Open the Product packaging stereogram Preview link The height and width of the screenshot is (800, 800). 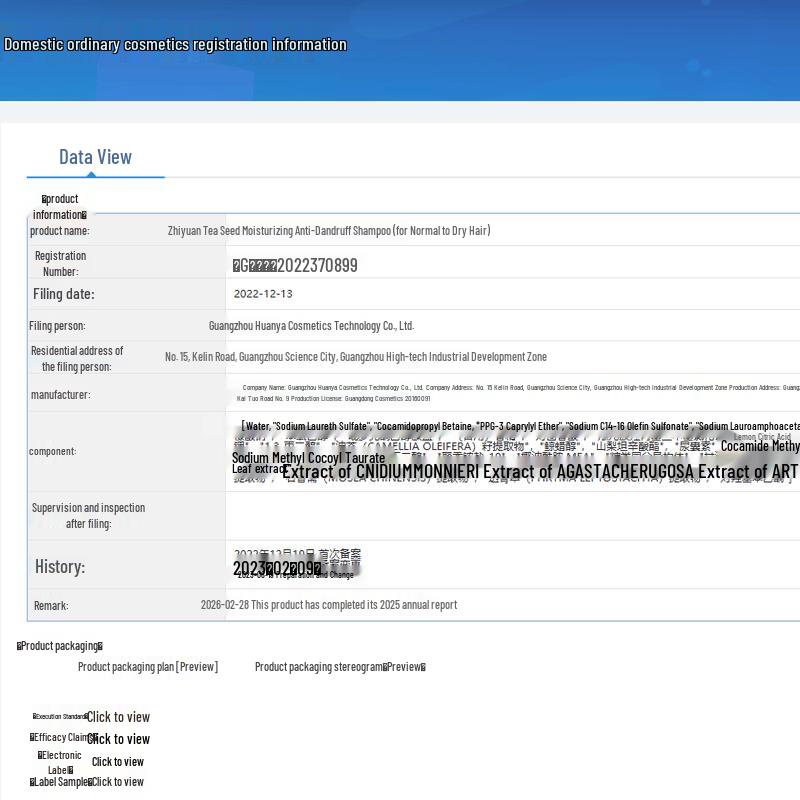[x=340, y=667]
